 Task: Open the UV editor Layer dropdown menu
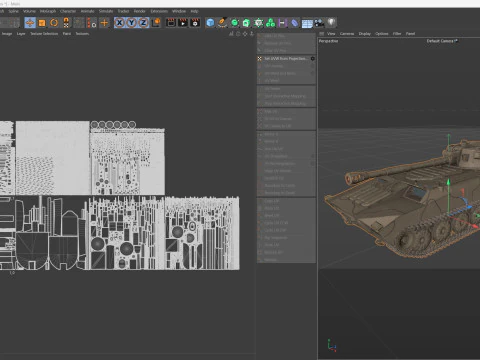pos(21,34)
